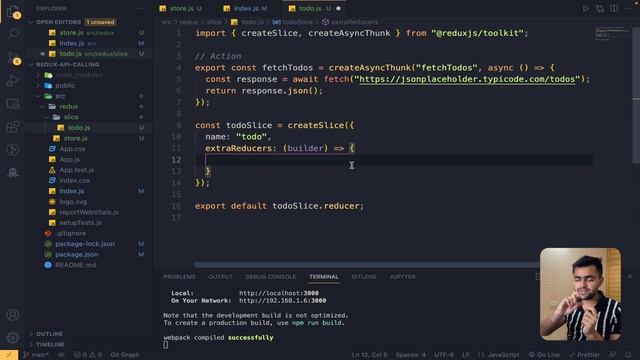
Task: Click the synchronize changes icon in status bar
Action: pyautogui.click(x=62, y=355)
